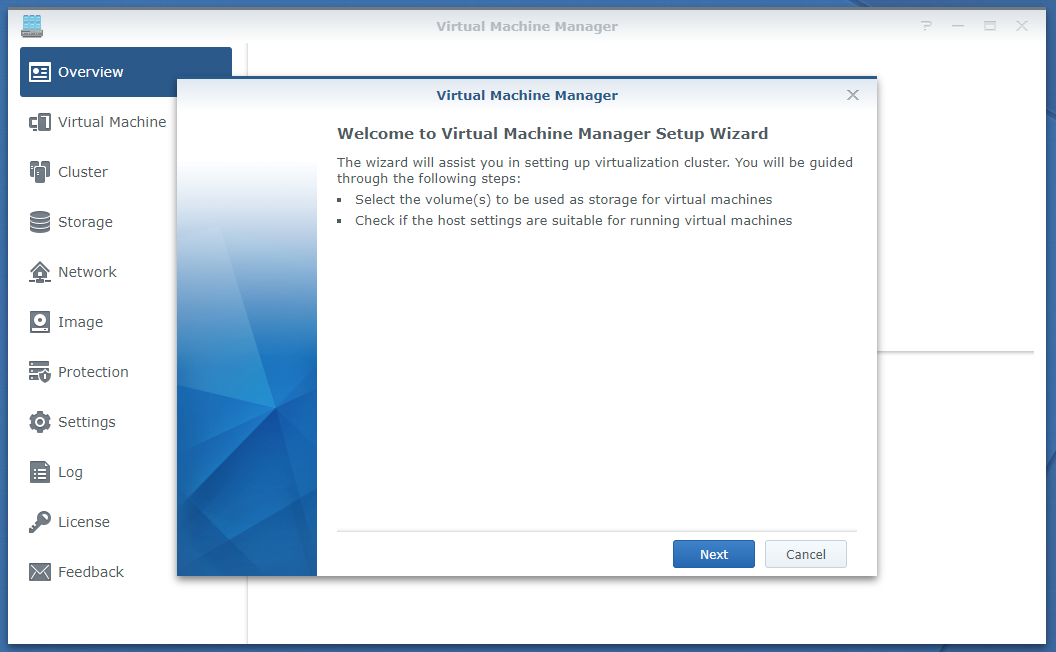This screenshot has height=652, width=1056.
Task: Open the Feedback page
Action: click(90, 572)
